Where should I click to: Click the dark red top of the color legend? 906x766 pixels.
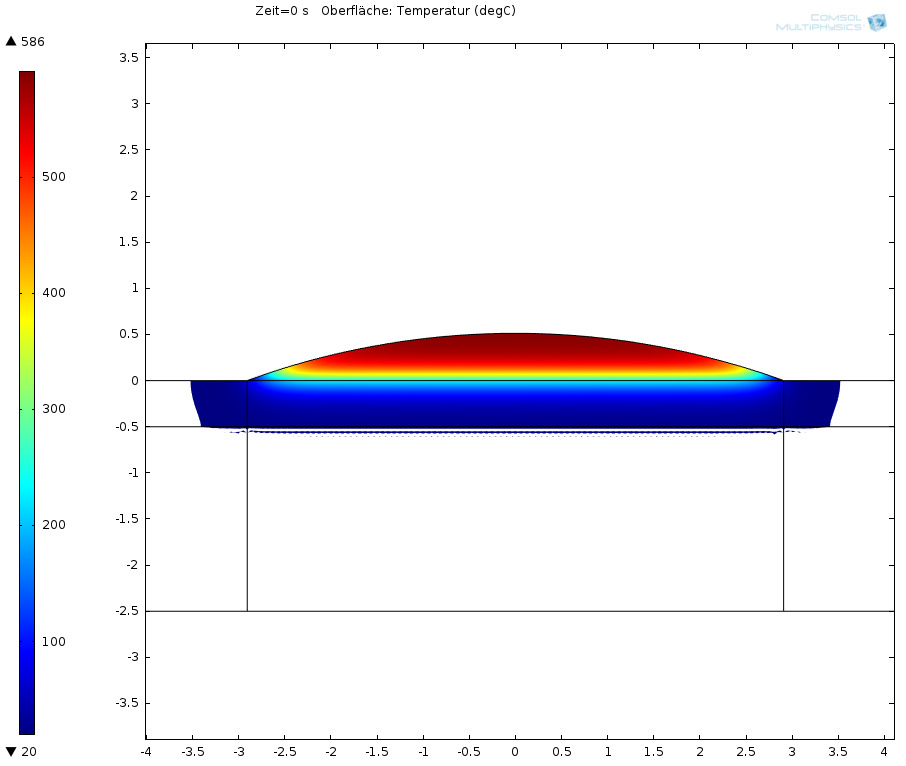(27, 78)
